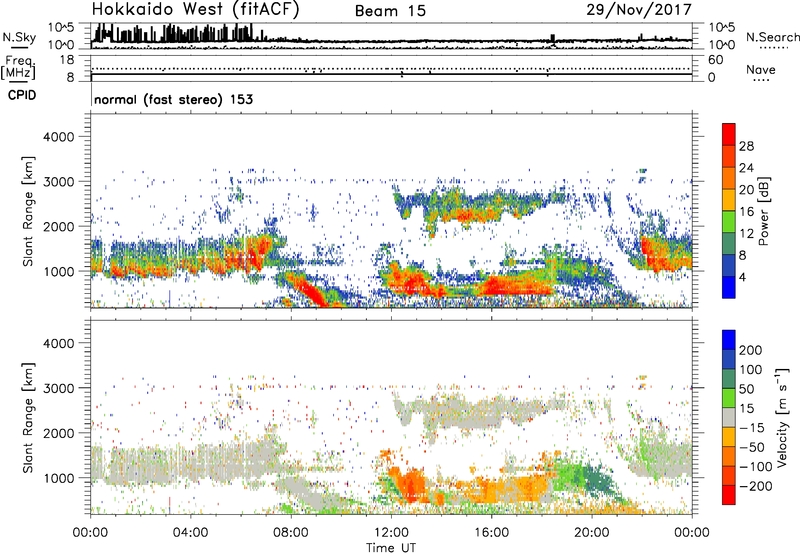This screenshot has width=800, height=554.
Task: Click the 'Hokkaido West (fitACF)' title
Action: pos(195,10)
